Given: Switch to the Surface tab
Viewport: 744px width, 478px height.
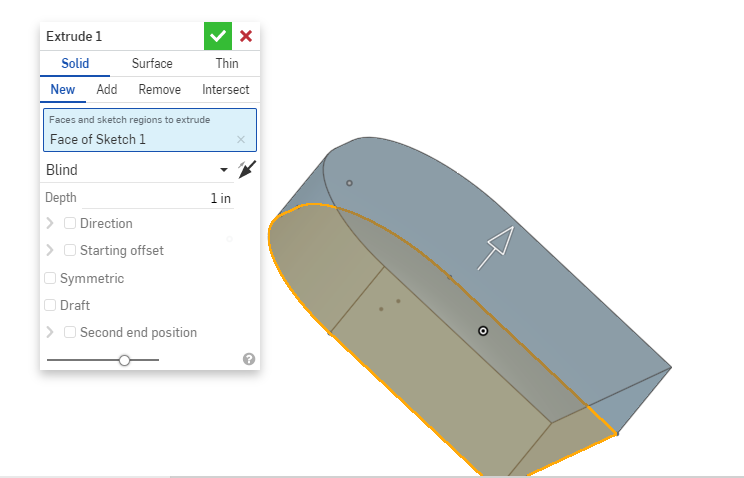Looking at the screenshot, I should 152,63.
